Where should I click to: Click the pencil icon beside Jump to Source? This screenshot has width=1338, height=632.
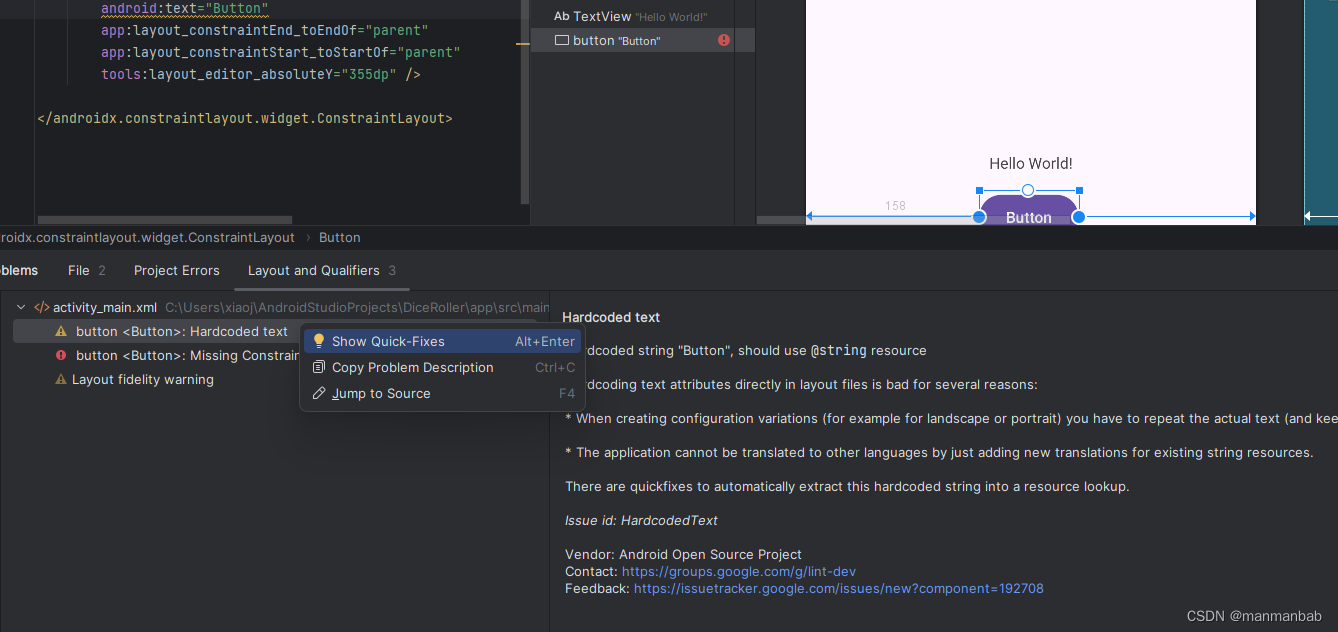point(319,393)
